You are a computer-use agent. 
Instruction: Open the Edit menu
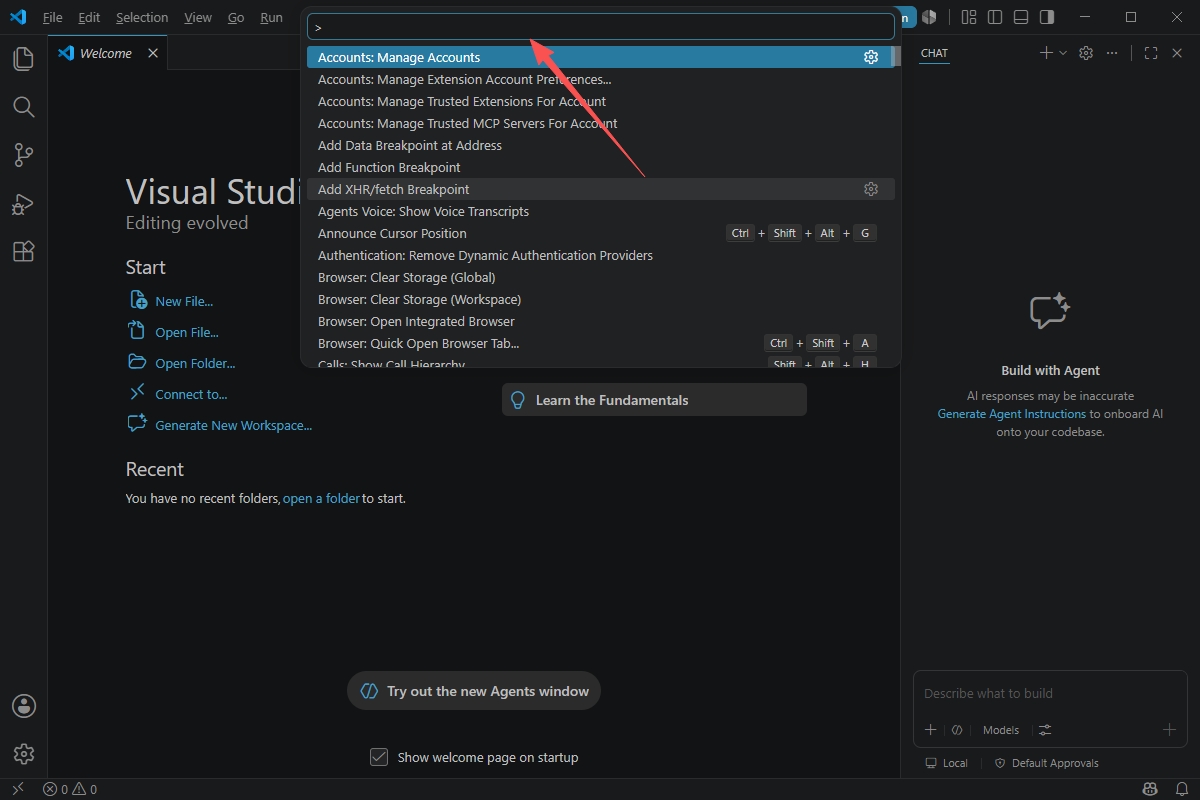tap(89, 17)
